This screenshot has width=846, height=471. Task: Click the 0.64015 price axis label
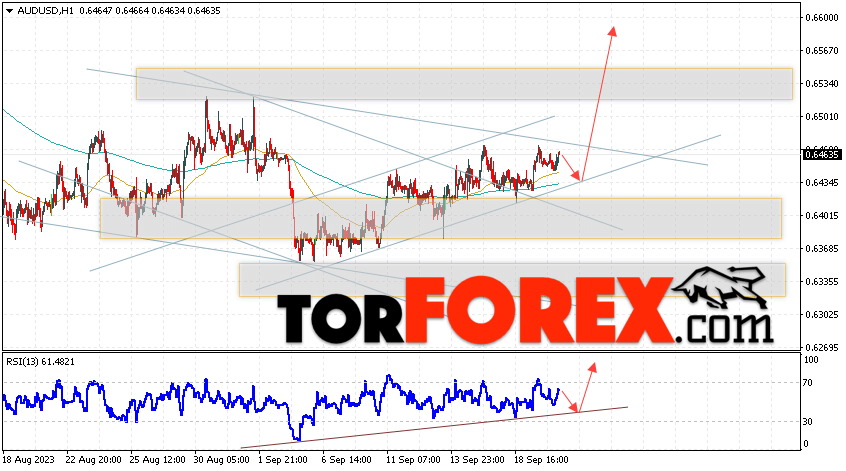click(822, 216)
